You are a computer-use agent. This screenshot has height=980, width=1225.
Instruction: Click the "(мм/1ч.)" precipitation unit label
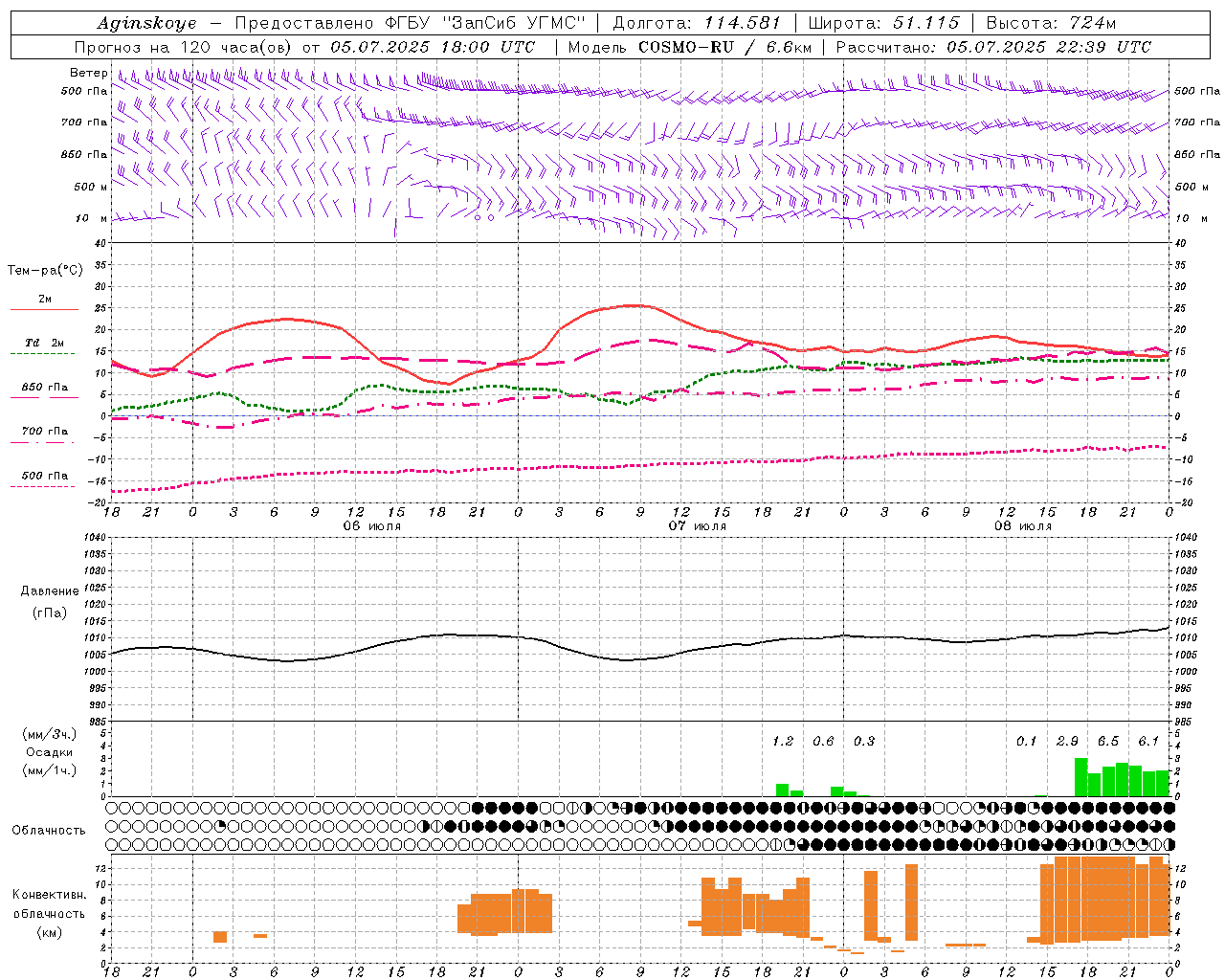(x=50, y=770)
